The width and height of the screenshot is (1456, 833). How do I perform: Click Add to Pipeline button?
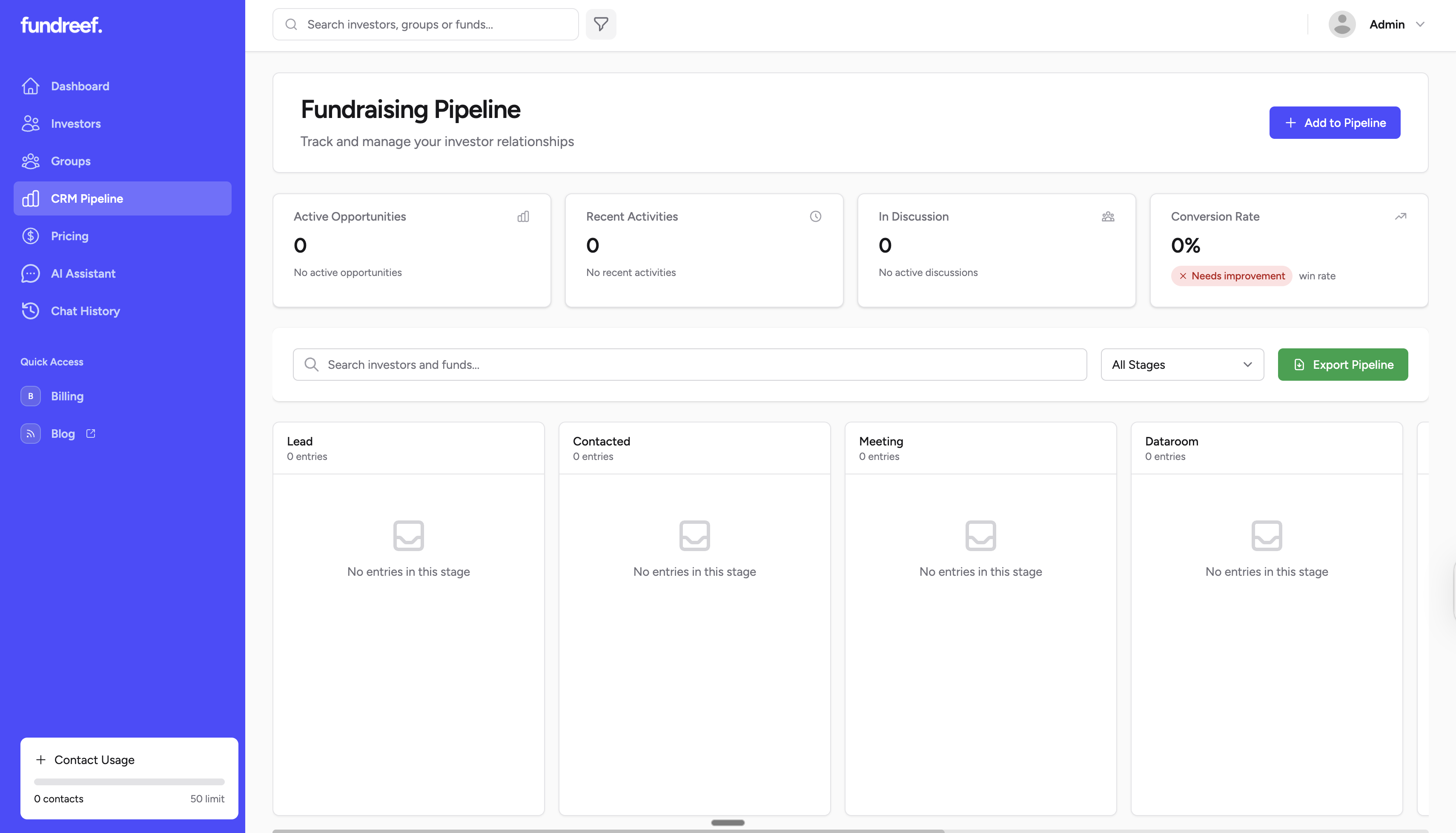[1334, 122]
